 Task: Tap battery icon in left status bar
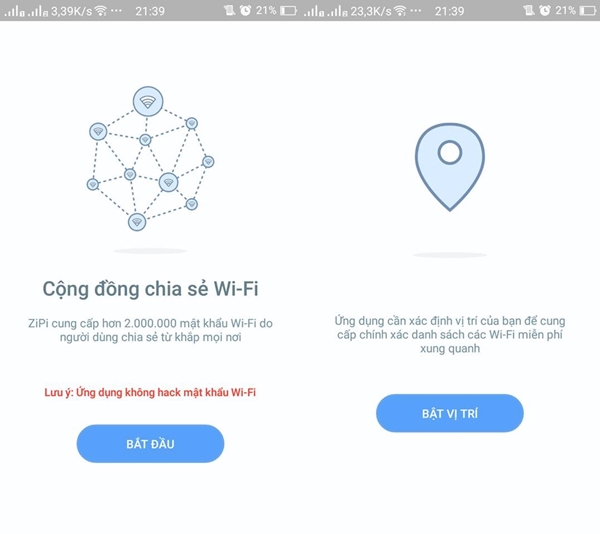[289, 10]
